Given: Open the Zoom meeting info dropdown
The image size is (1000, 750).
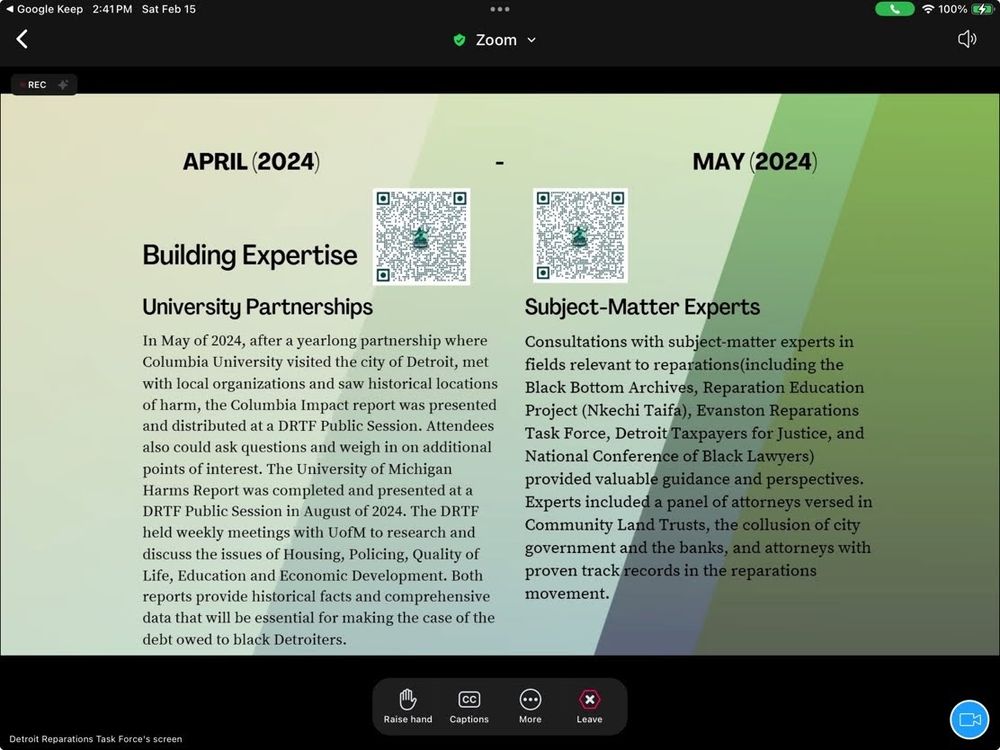Looking at the screenshot, I should tap(495, 40).
